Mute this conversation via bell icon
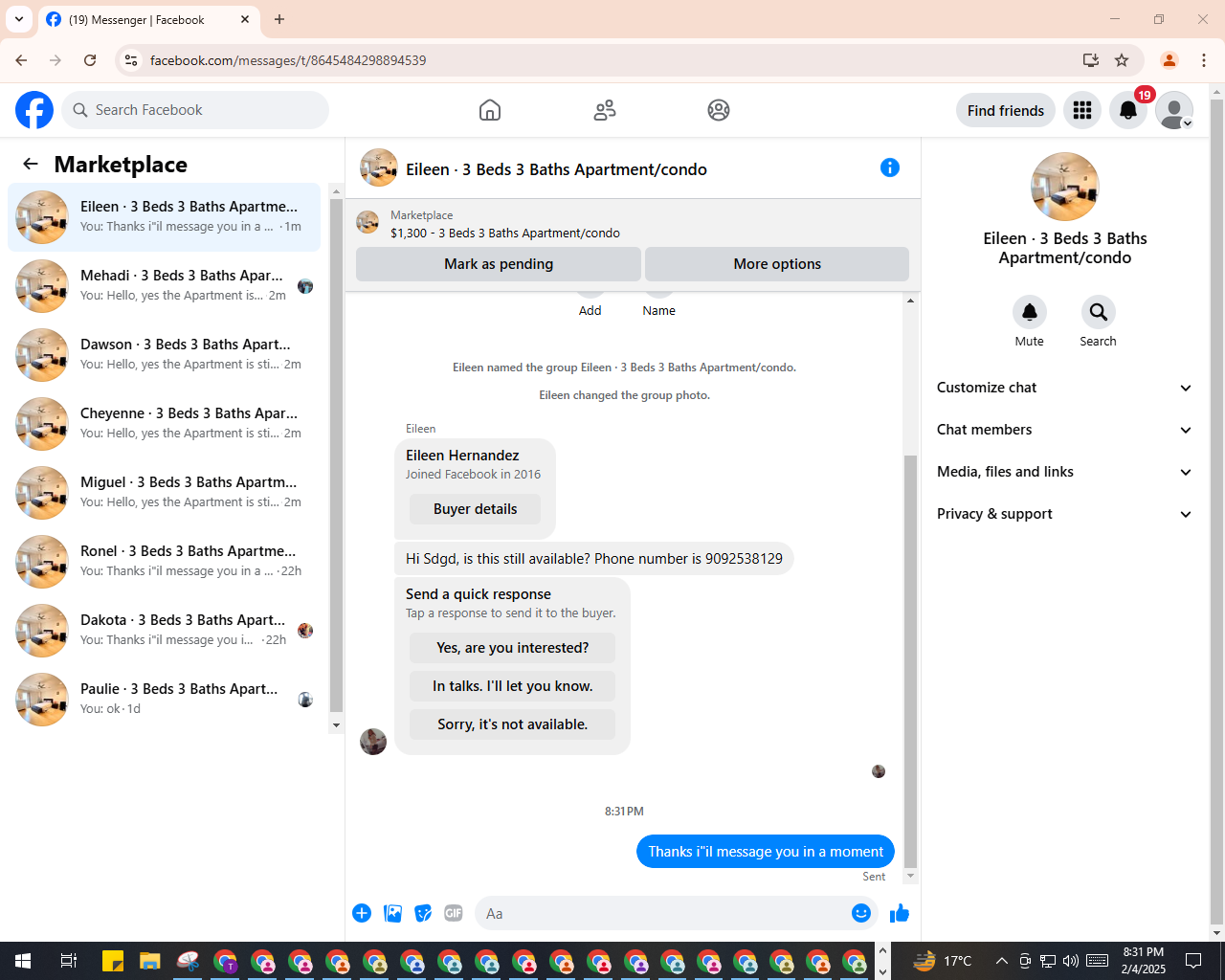Image resolution: width=1225 pixels, height=980 pixels. tap(1030, 312)
